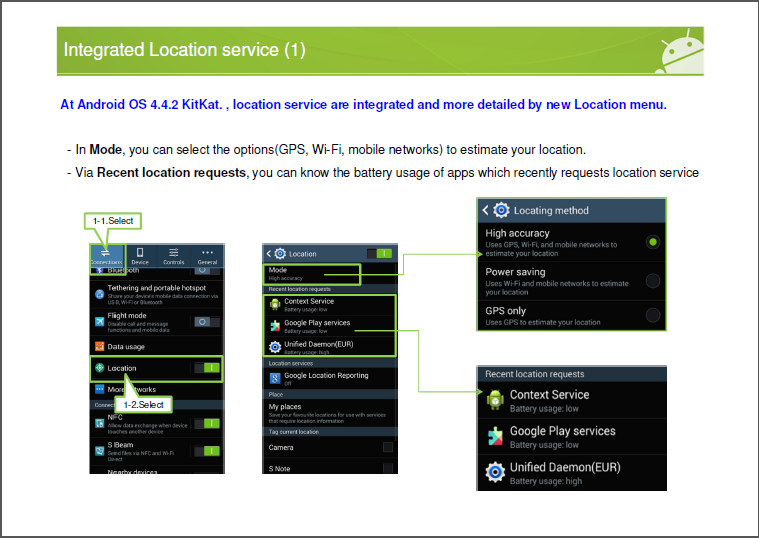Turn on the Flight mode switch
This screenshot has height=538, width=759.
point(206,322)
